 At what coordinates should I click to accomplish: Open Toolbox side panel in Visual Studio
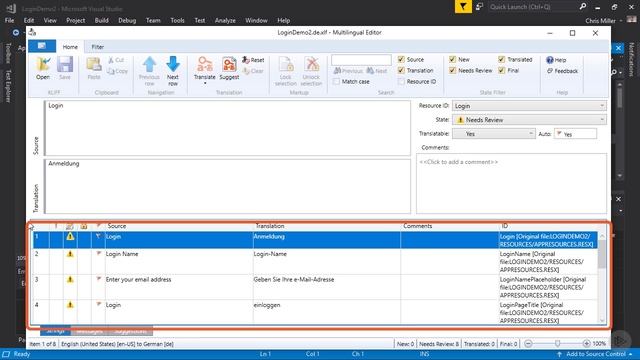tap(8, 53)
